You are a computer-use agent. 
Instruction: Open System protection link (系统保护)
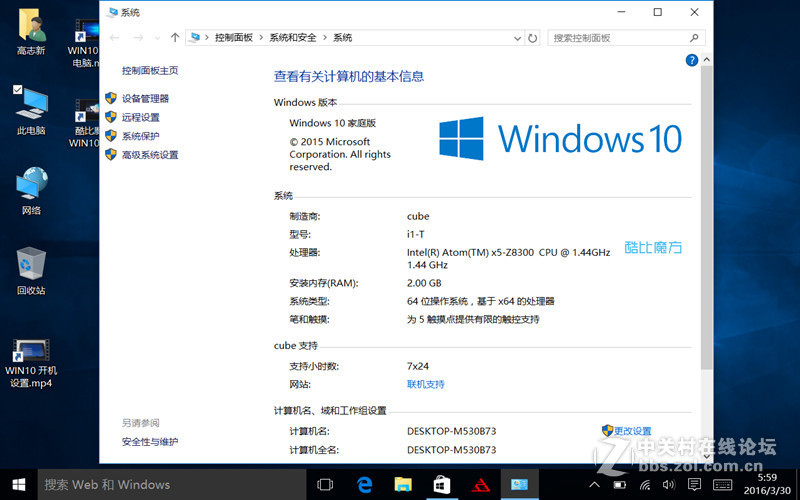[140, 136]
